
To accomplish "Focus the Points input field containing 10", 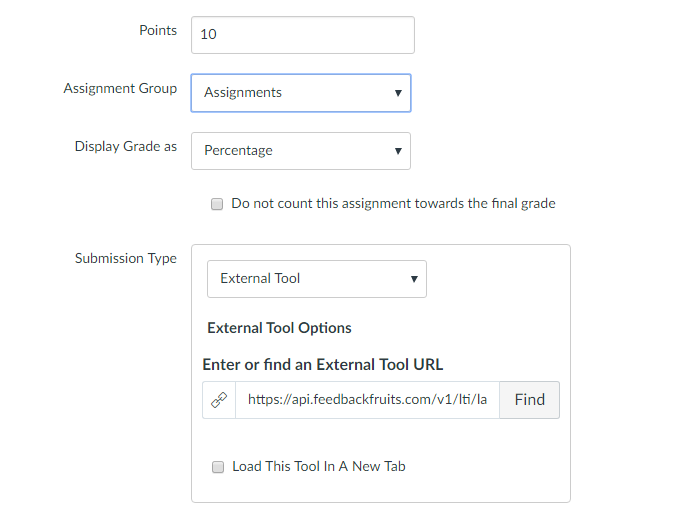I will [x=303, y=35].
